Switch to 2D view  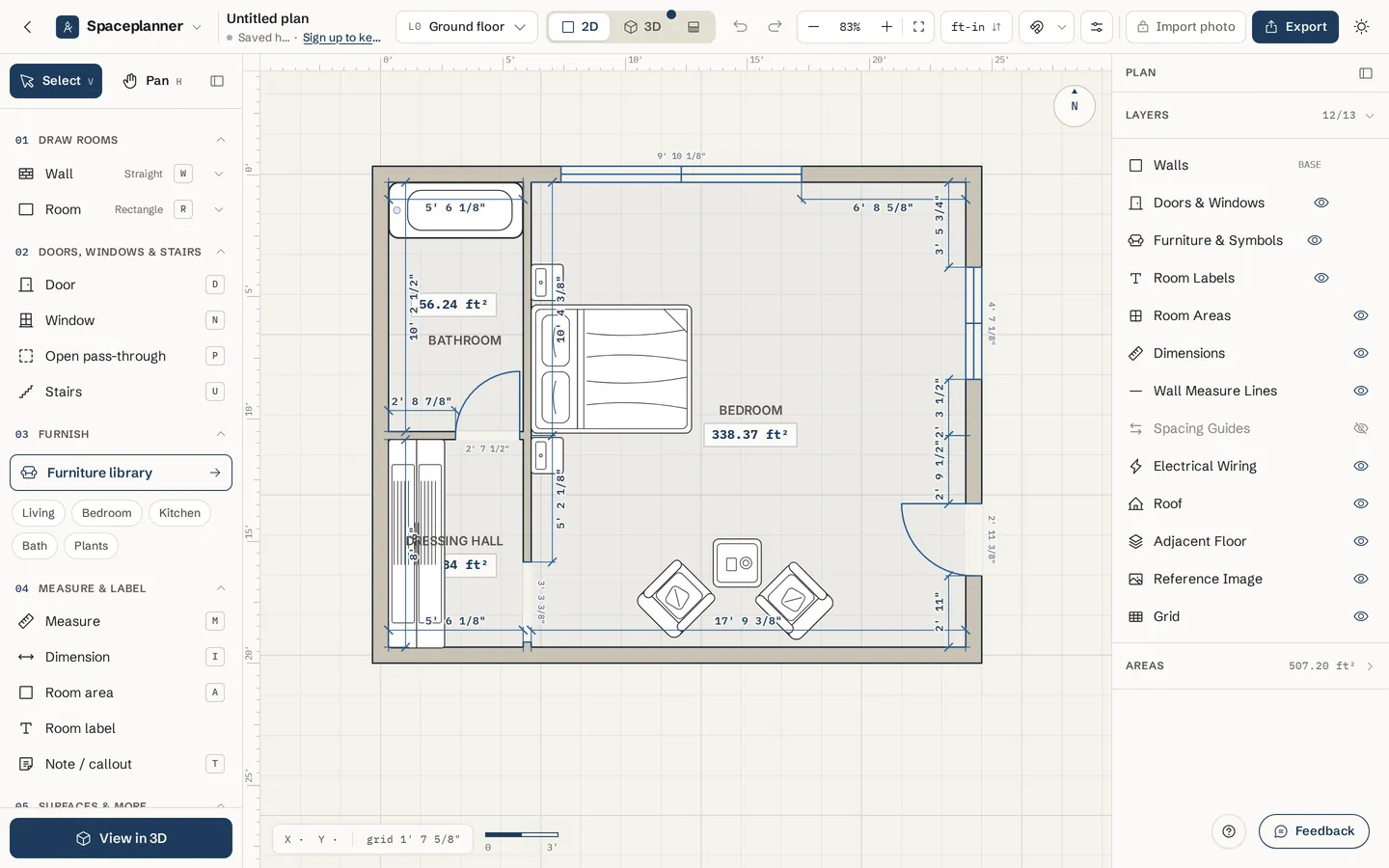580,27
